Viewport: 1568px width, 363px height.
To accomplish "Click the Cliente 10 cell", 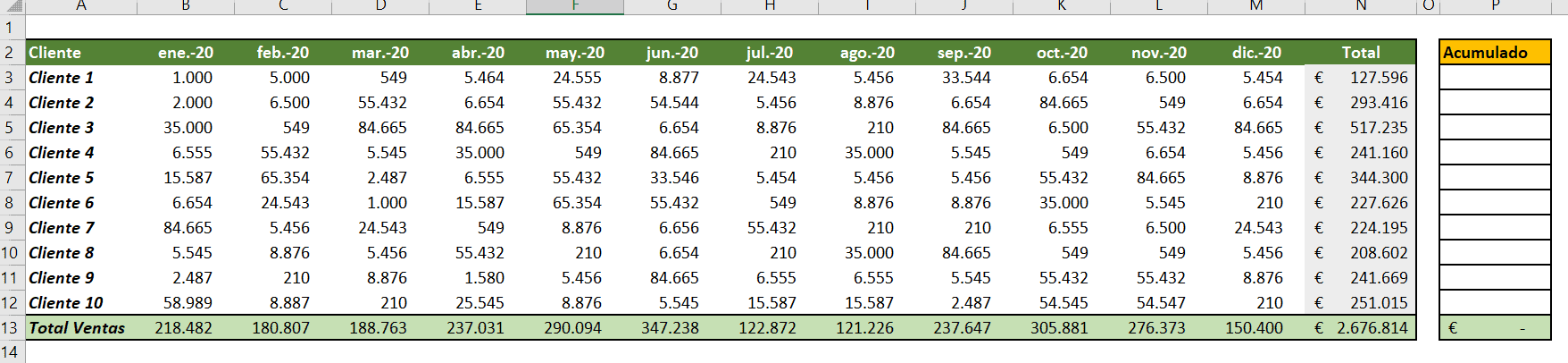I will click(81, 302).
